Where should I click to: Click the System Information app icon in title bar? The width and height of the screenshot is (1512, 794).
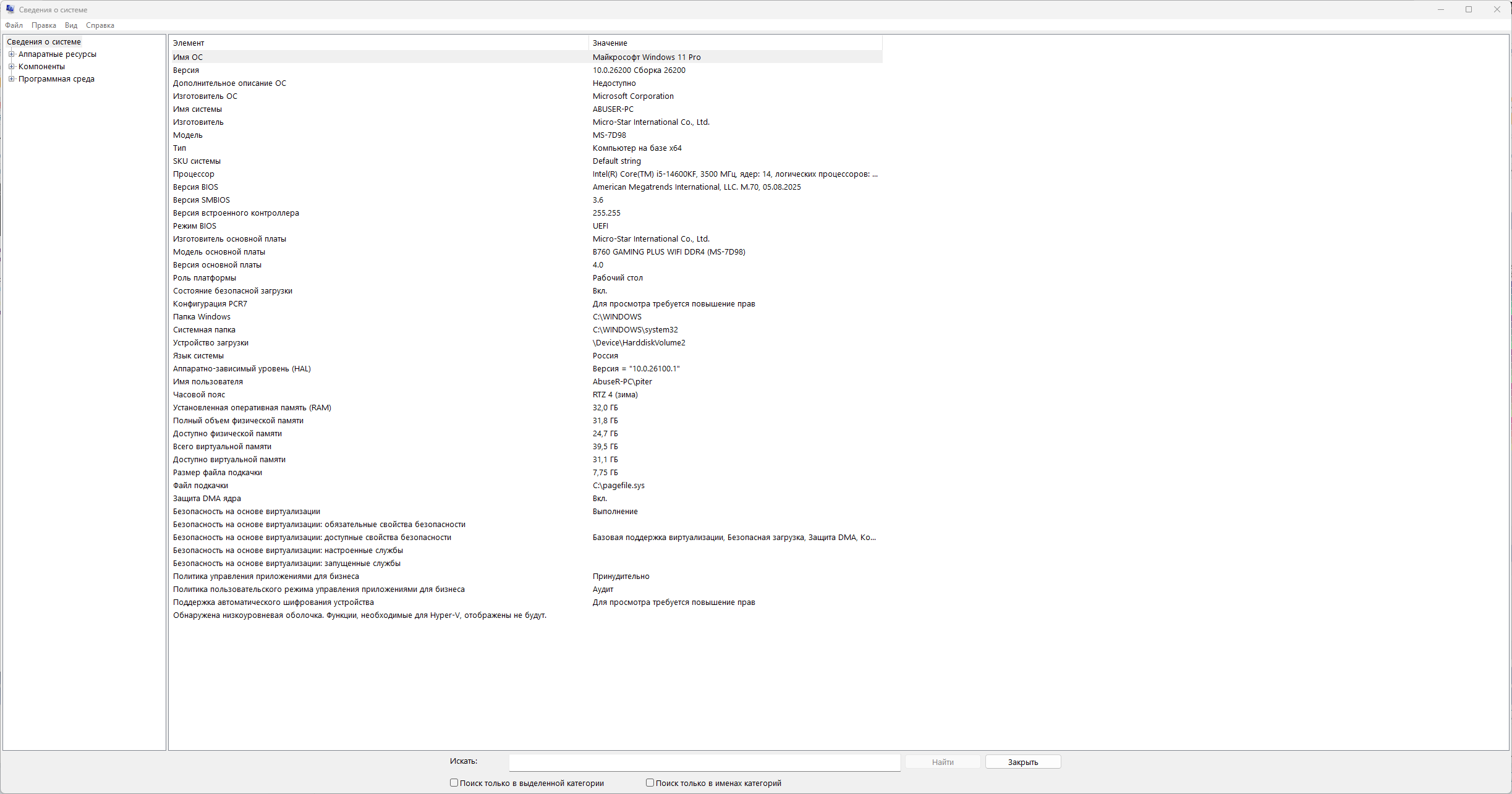tap(10, 9)
